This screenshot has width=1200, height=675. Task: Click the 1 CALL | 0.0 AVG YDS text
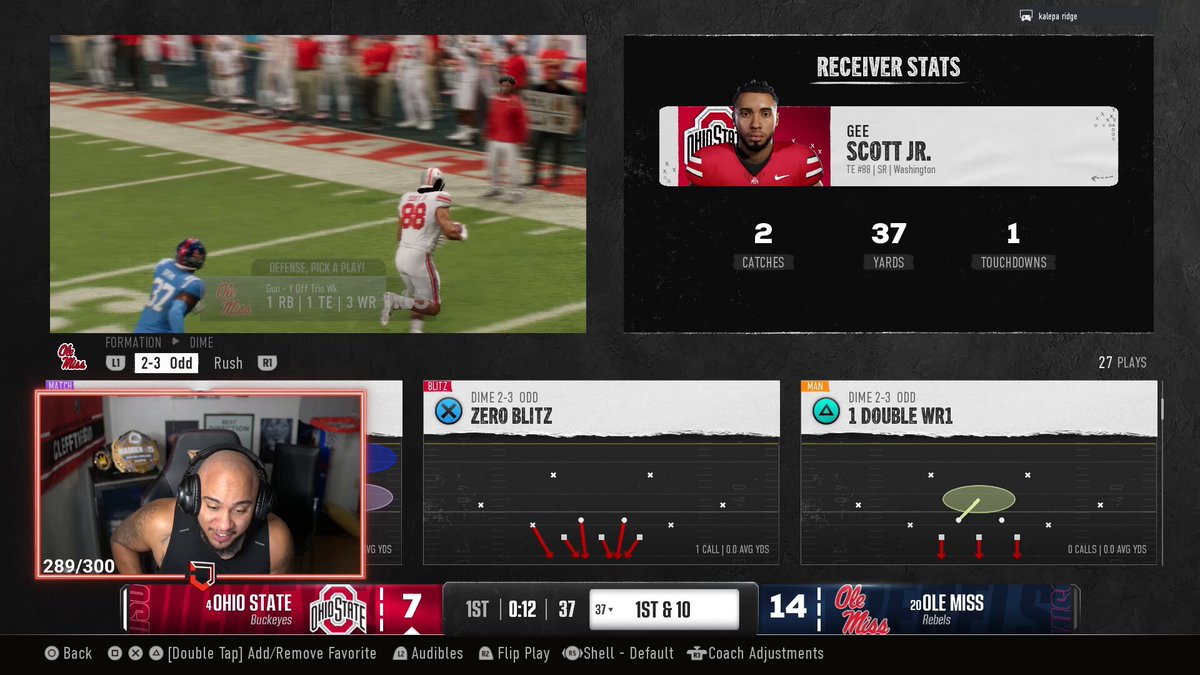tap(732, 549)
